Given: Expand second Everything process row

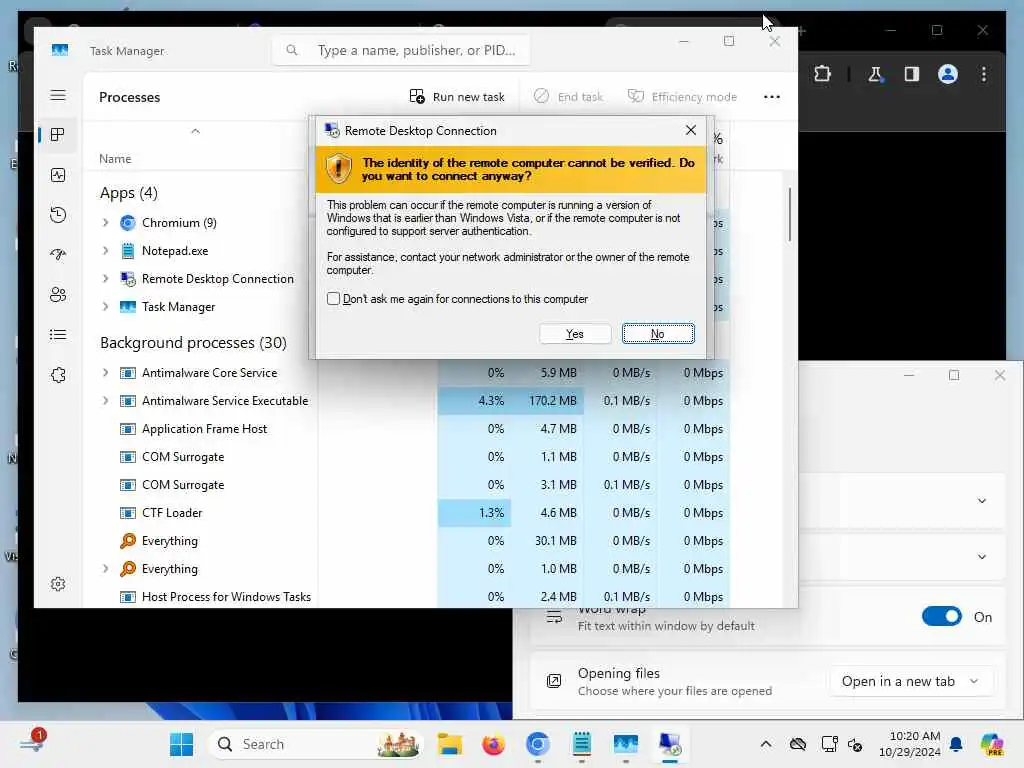Looking at the screenshot, I should click(x=105, y=569).
